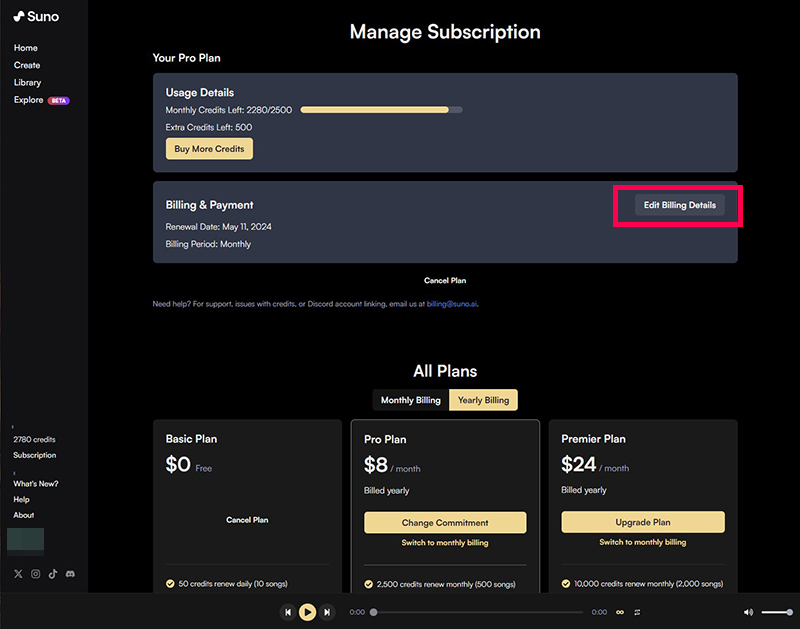
Task: Adjust the volume slider
Action: pos(777,612)
